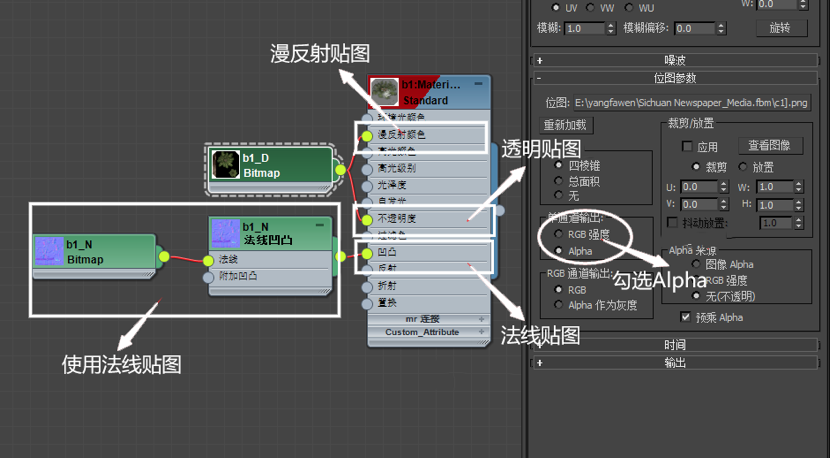The height and width of the screenshot is (458, 830).
Task: Click the b1_N Bitmap node preview icon
Action: (x=49, y=251)
